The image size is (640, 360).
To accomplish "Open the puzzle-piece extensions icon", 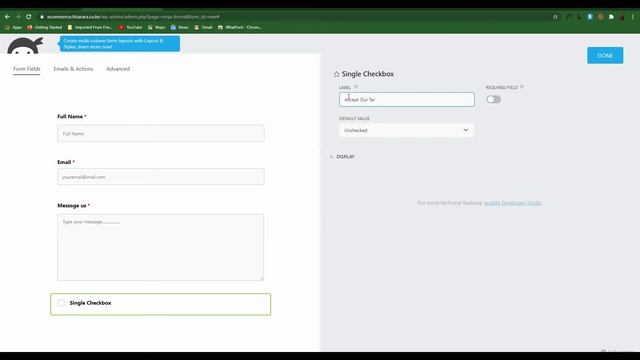I will click(x=611, y=17).
